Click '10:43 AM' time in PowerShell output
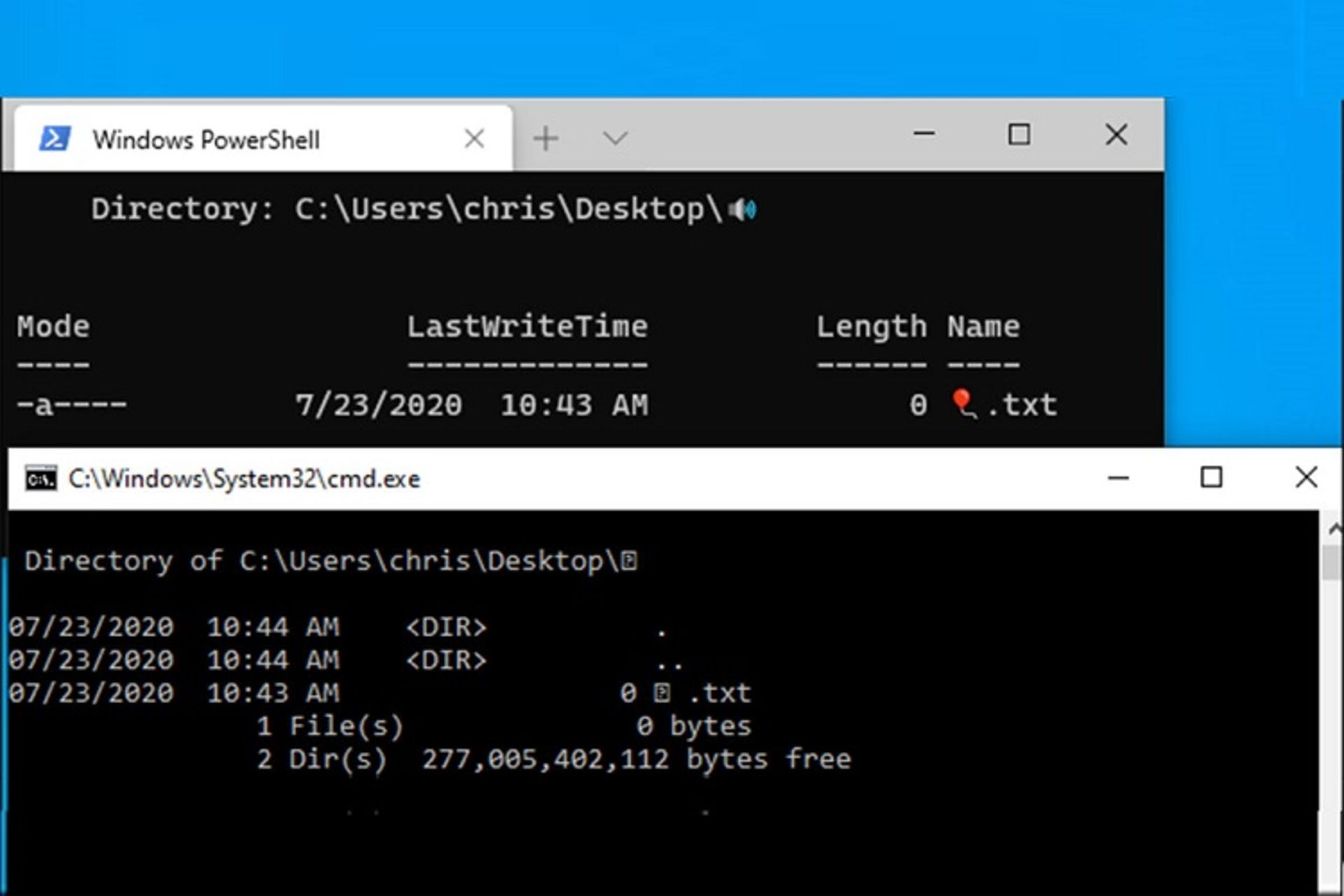The height and width of the screenshot is (896, 1344). tap(574, 405)
